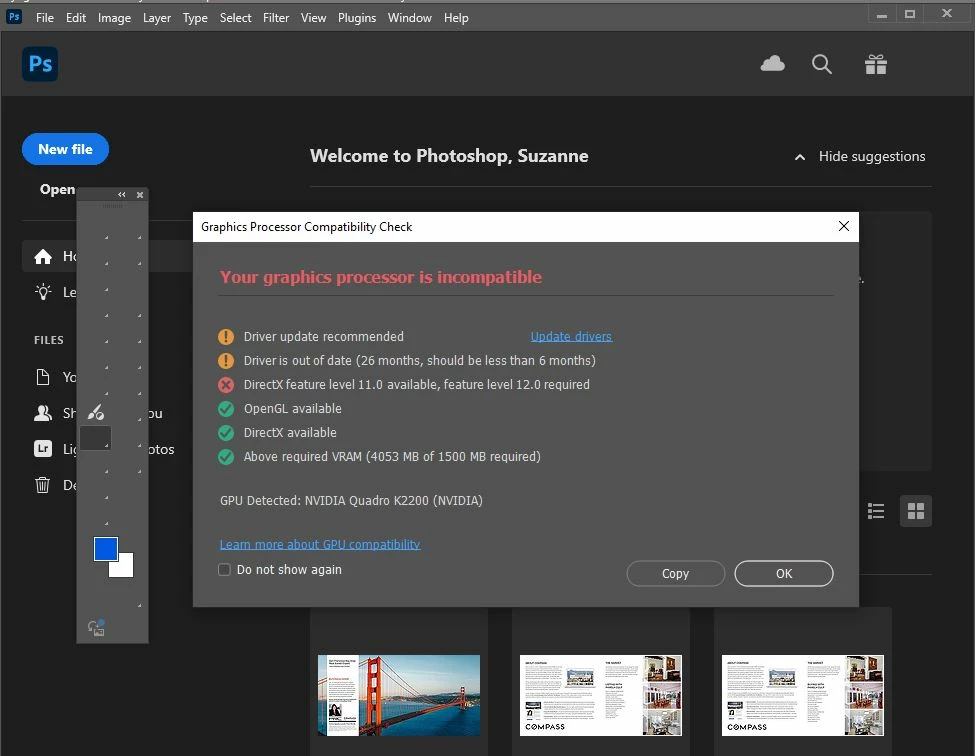This screenshot has width=975, height=756.
Task: Open Learn more about GPU compatibility link
Action: pyautogui.click(x=320, y=544)
